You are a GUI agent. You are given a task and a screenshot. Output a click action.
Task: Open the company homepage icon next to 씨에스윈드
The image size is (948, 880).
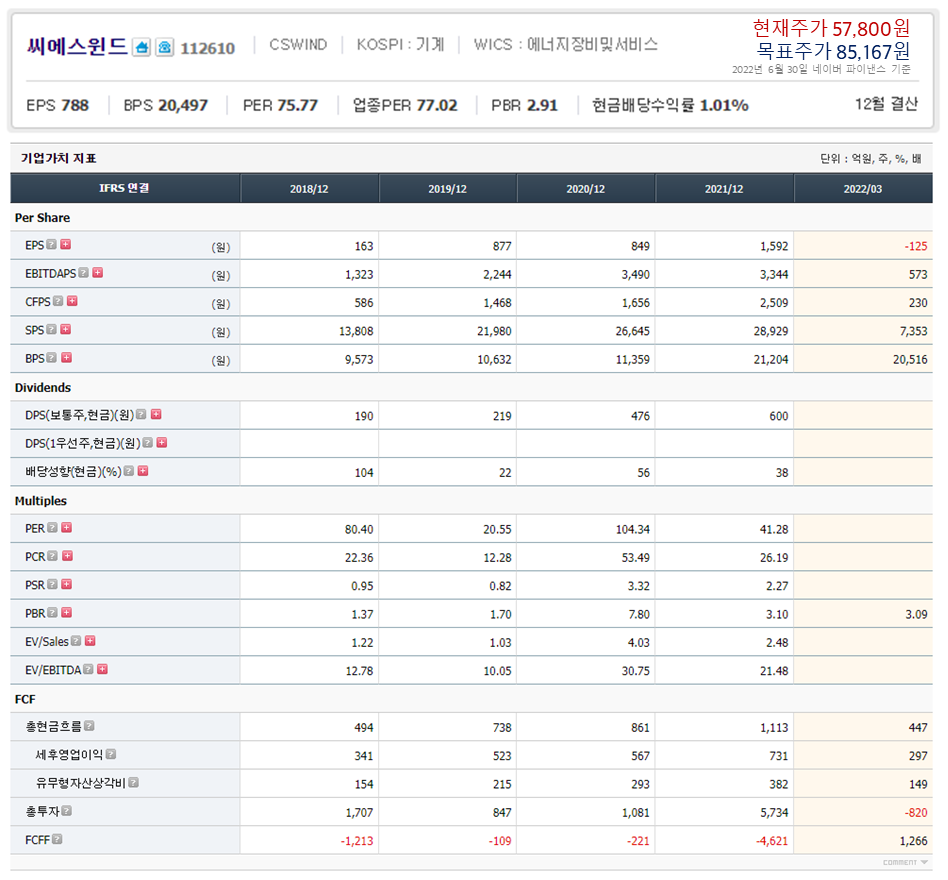141,47
